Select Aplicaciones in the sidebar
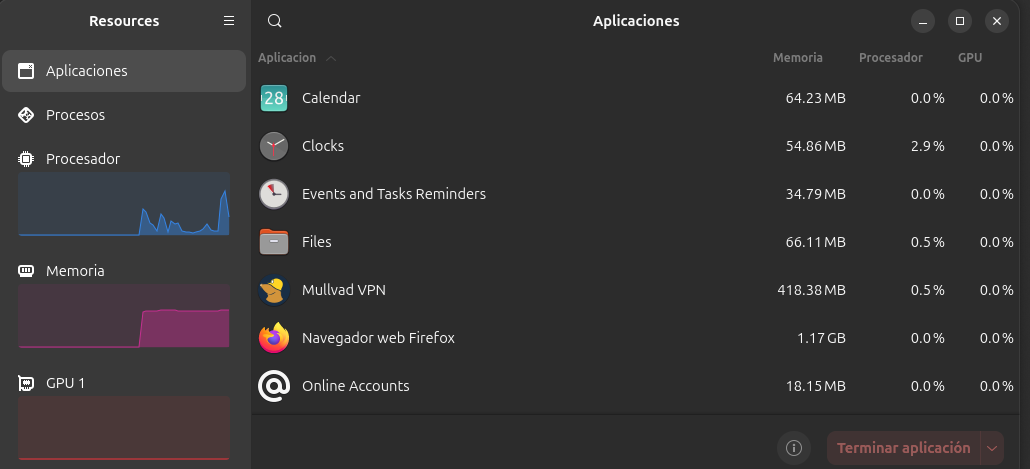The width and height of the screenshot is (1030, 469). pos(124,71)
